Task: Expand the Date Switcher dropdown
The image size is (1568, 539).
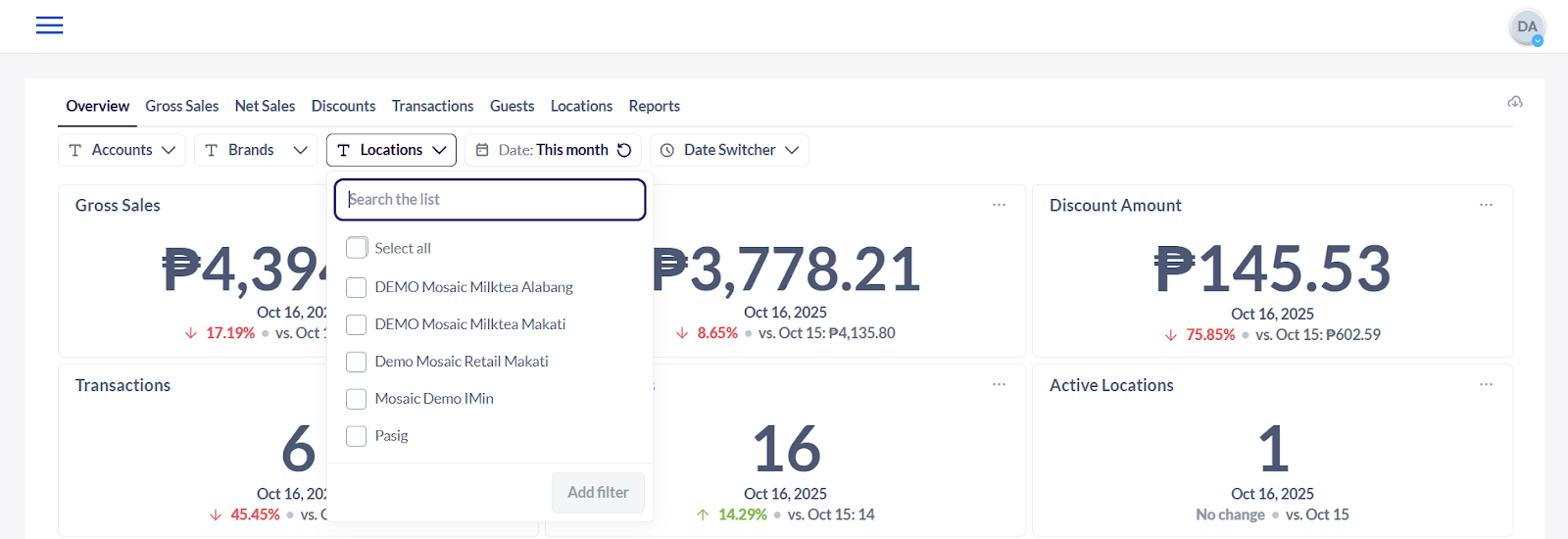Action: point(729,150)
